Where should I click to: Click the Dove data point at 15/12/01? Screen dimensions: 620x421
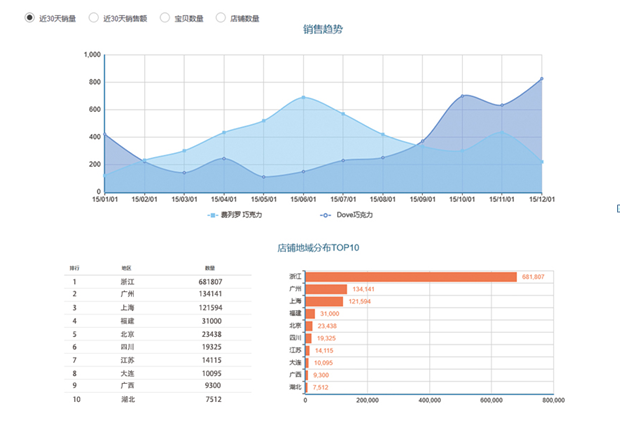click(x=542, y=78)
